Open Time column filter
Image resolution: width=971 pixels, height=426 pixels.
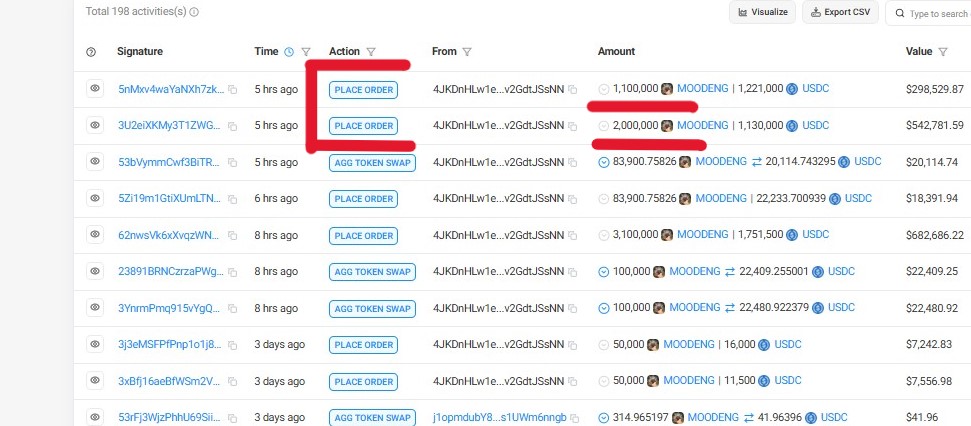coord(306,52)
